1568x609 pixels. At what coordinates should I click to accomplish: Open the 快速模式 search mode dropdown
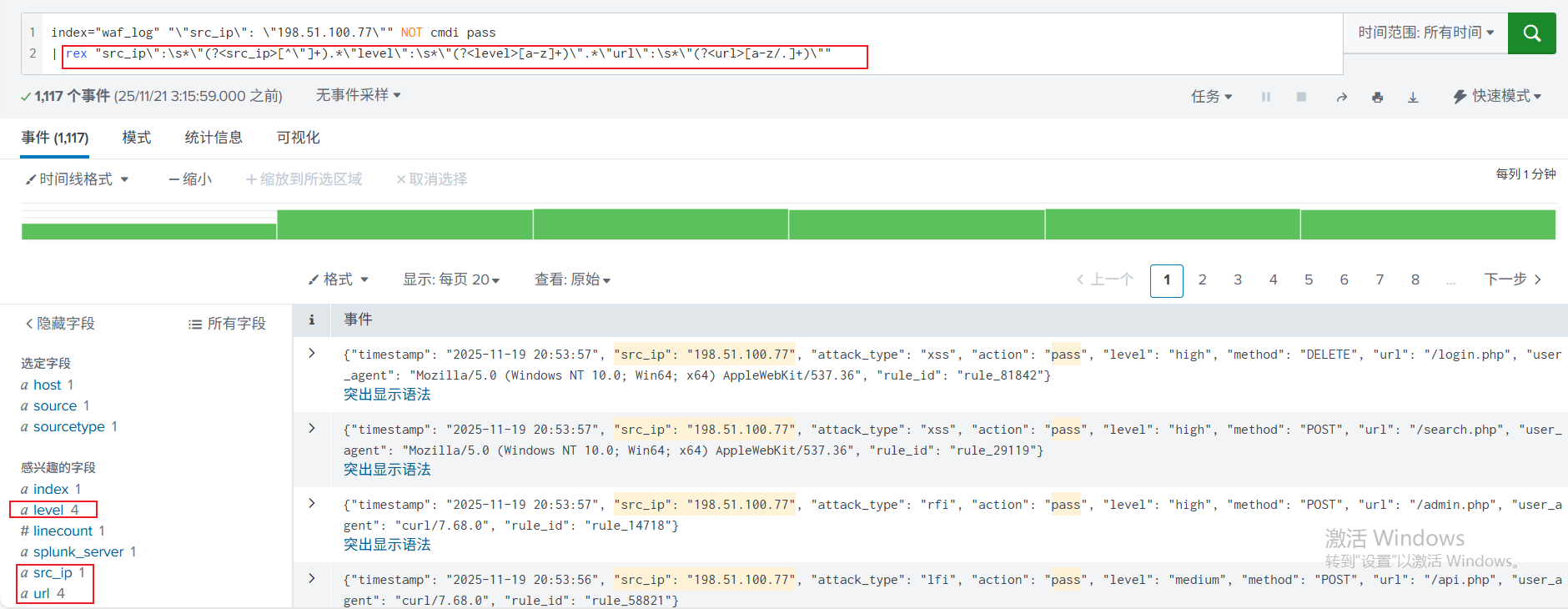[1497, 96]
